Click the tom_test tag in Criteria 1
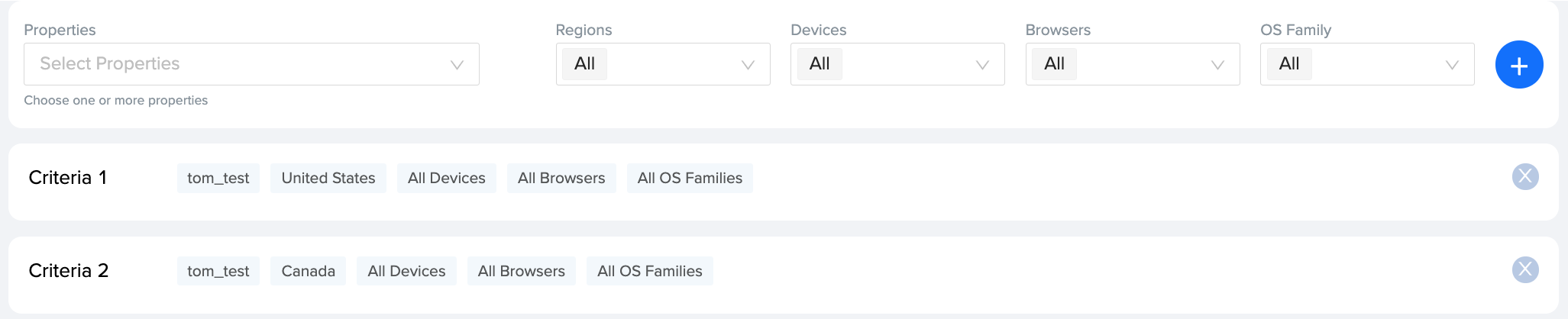Screen dimensions: 1568x319 [x=218, y=178]
